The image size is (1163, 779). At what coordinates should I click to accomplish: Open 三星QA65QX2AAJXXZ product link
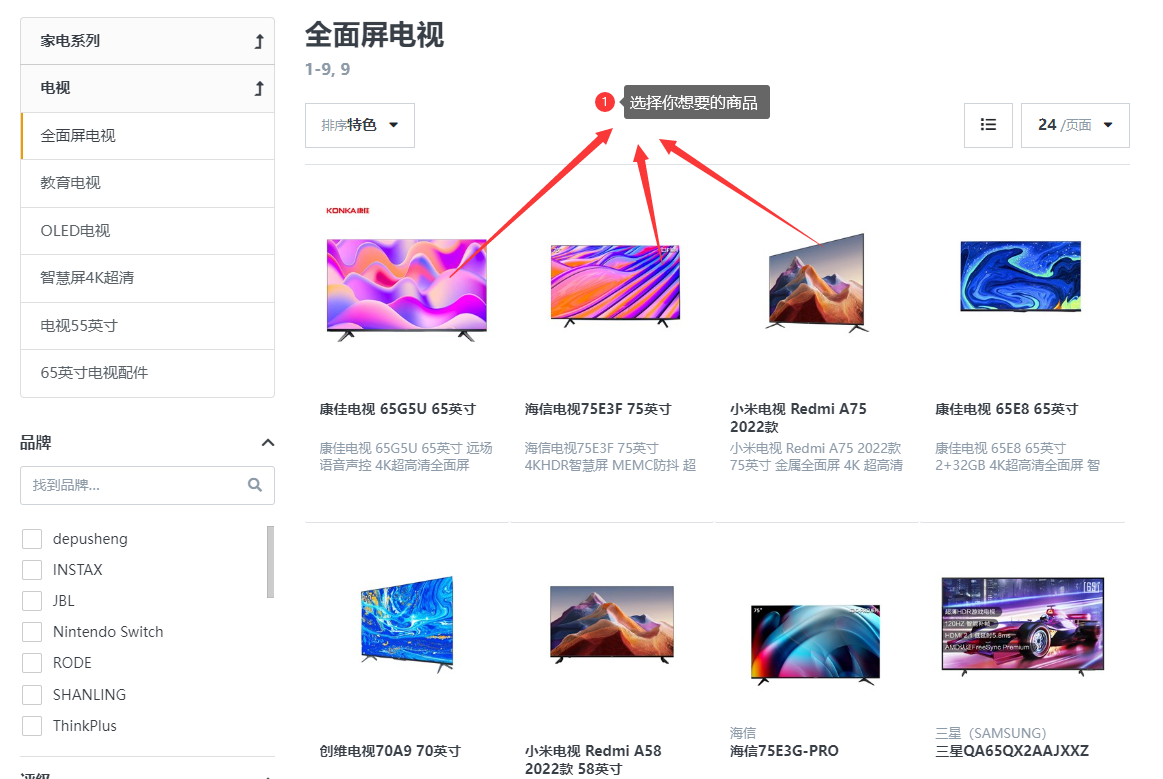coord(1012,751)
